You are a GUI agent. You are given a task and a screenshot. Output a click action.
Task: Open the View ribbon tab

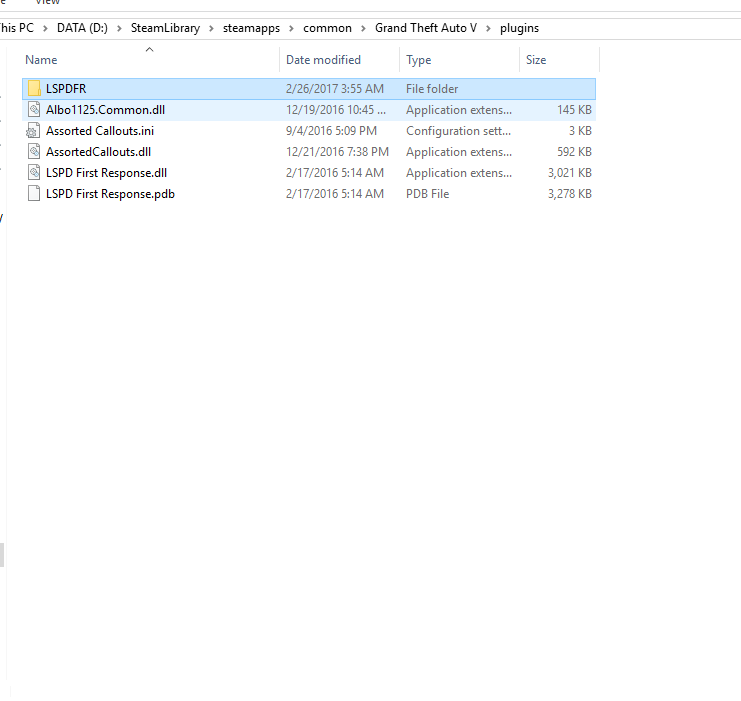48,2
